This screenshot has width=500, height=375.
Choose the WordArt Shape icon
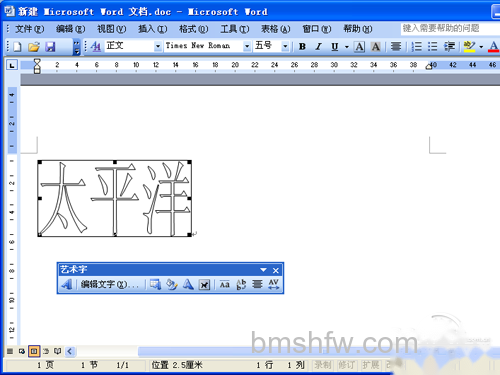(x=188, y=284)
